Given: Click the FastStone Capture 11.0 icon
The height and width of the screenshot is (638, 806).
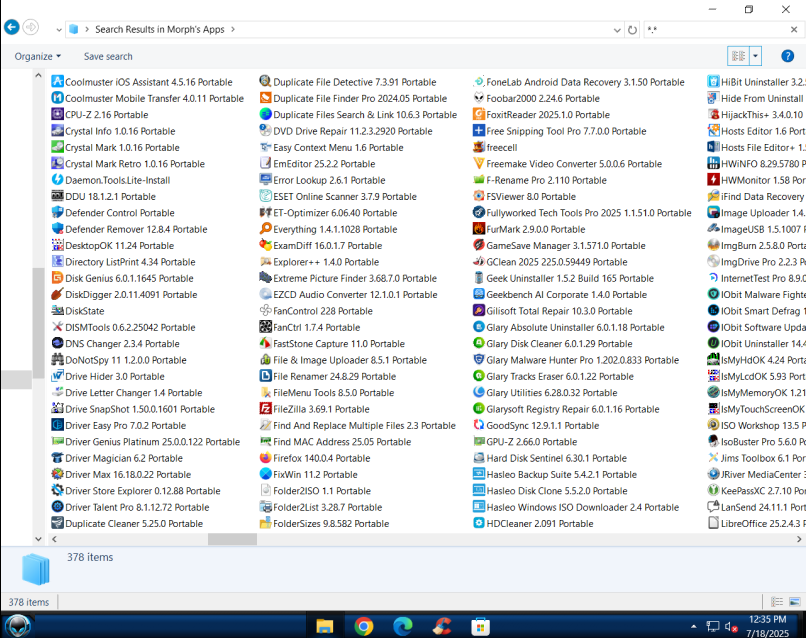Looking at the screenshot, I should (265, 343).
